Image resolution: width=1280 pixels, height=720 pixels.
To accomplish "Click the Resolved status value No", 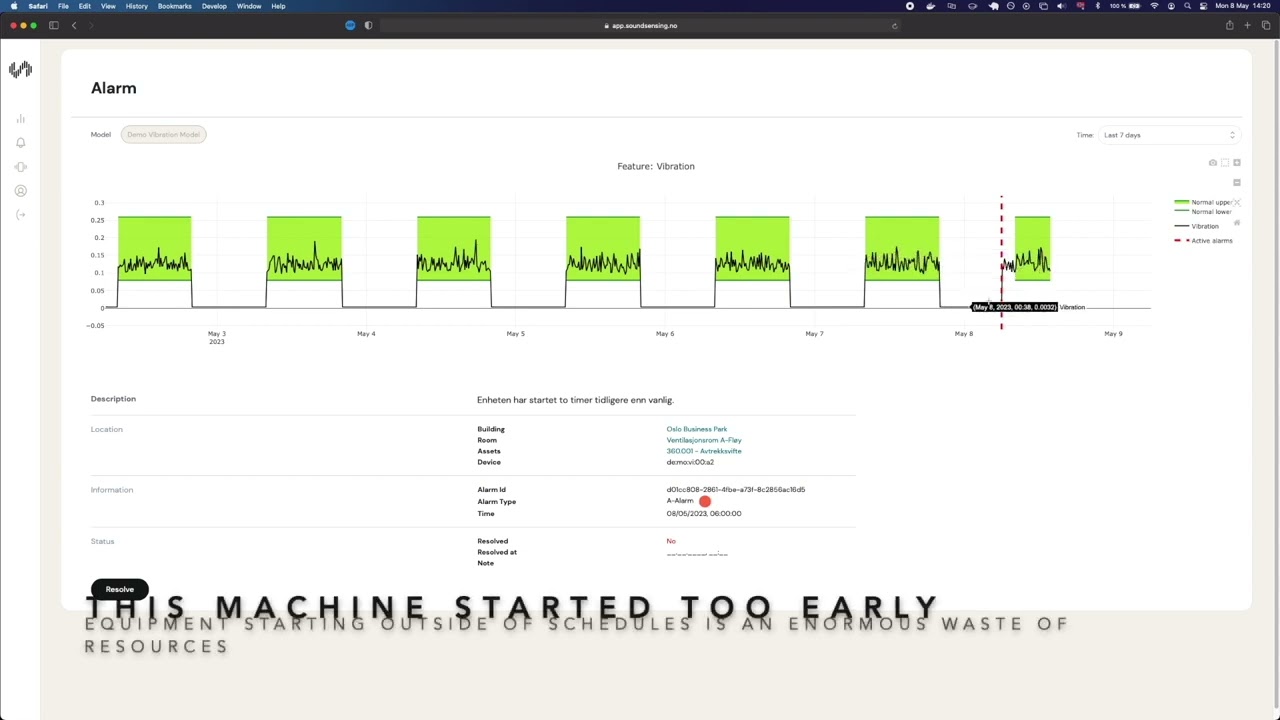I will point(671,541).
